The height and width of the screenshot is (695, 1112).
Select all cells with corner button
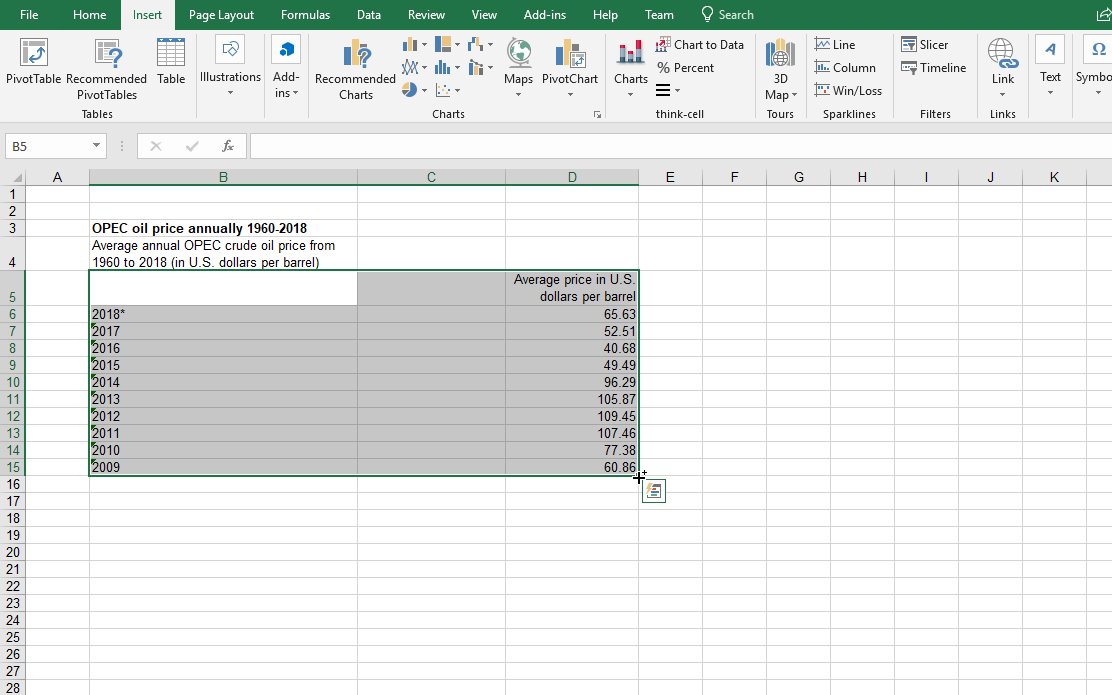coord(15,177)
